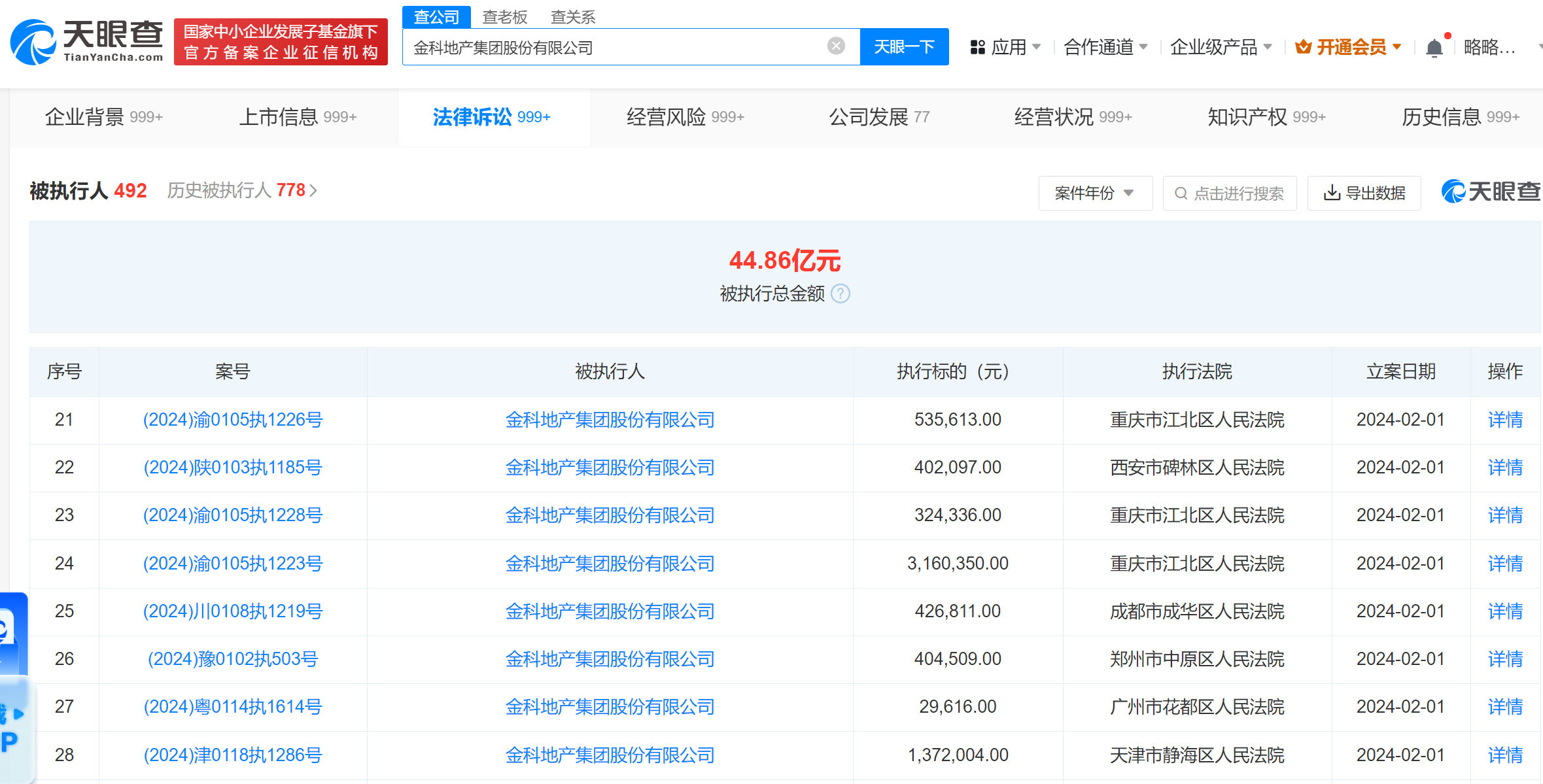Open 详情 for row 21
This screenshot has width=1543, height=784.
click(x=1505, y=420)
